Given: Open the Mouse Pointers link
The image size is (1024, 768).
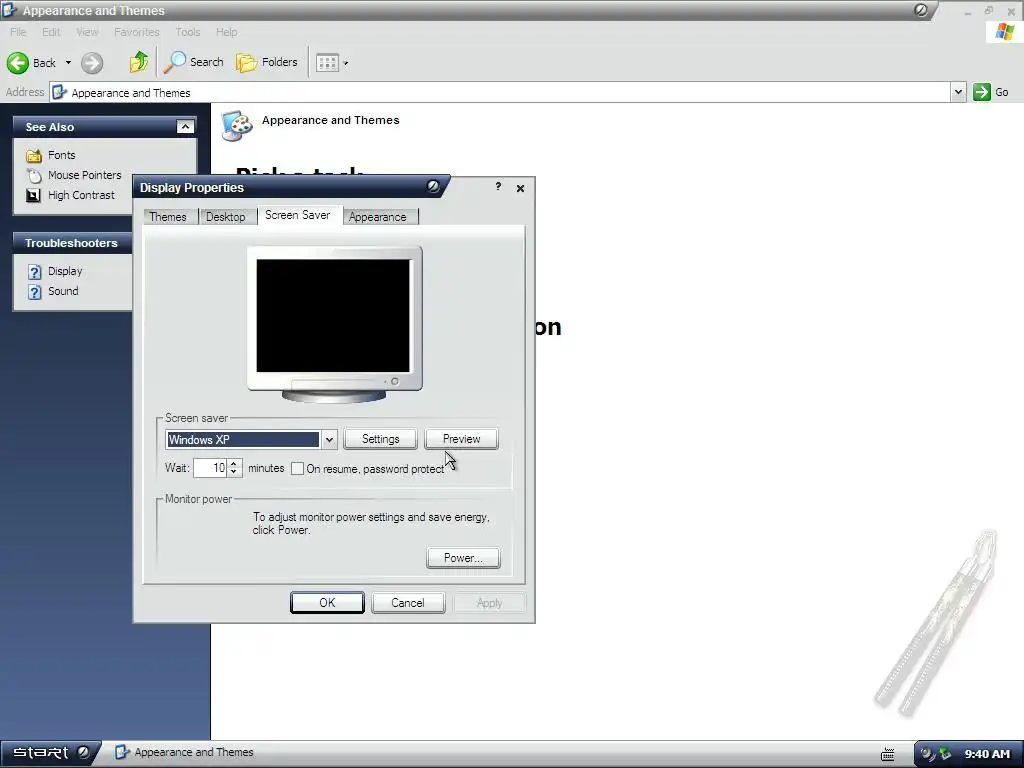Looking at the screenshot, I should [84, 175].
